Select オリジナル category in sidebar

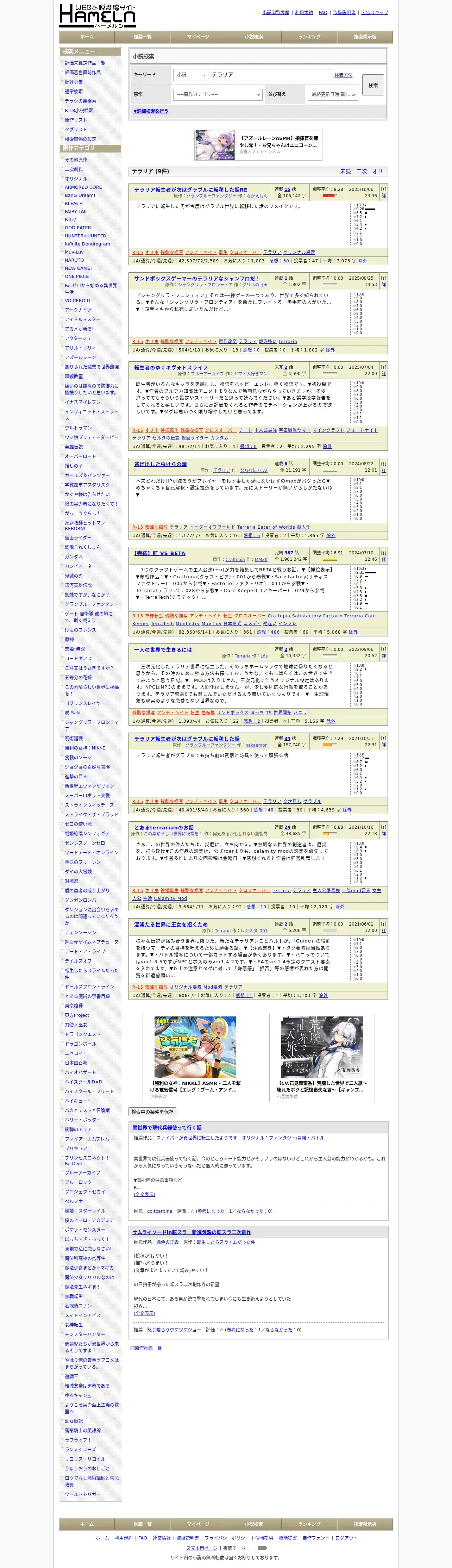76,179
